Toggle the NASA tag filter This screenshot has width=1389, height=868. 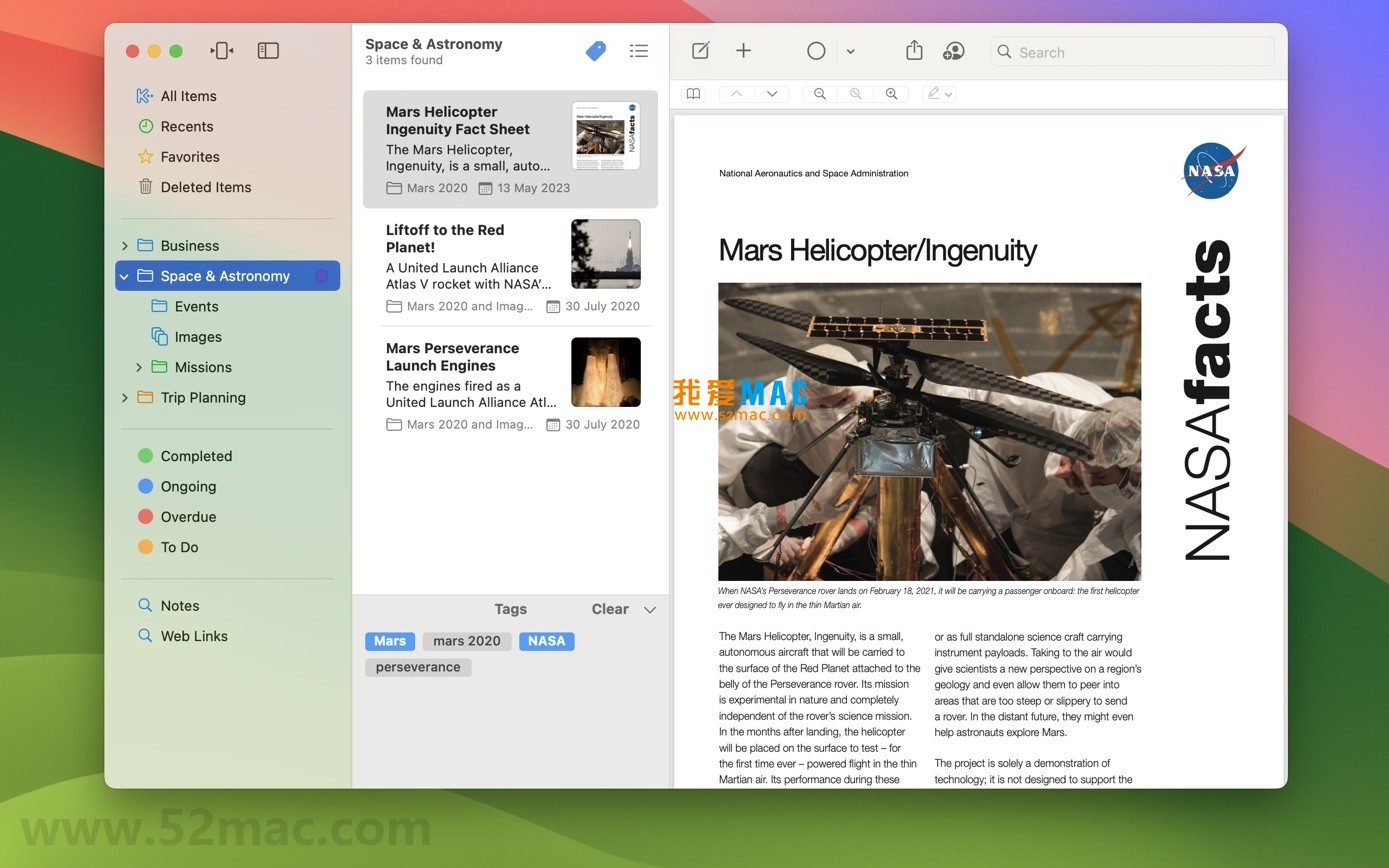[x=546, y=641]
